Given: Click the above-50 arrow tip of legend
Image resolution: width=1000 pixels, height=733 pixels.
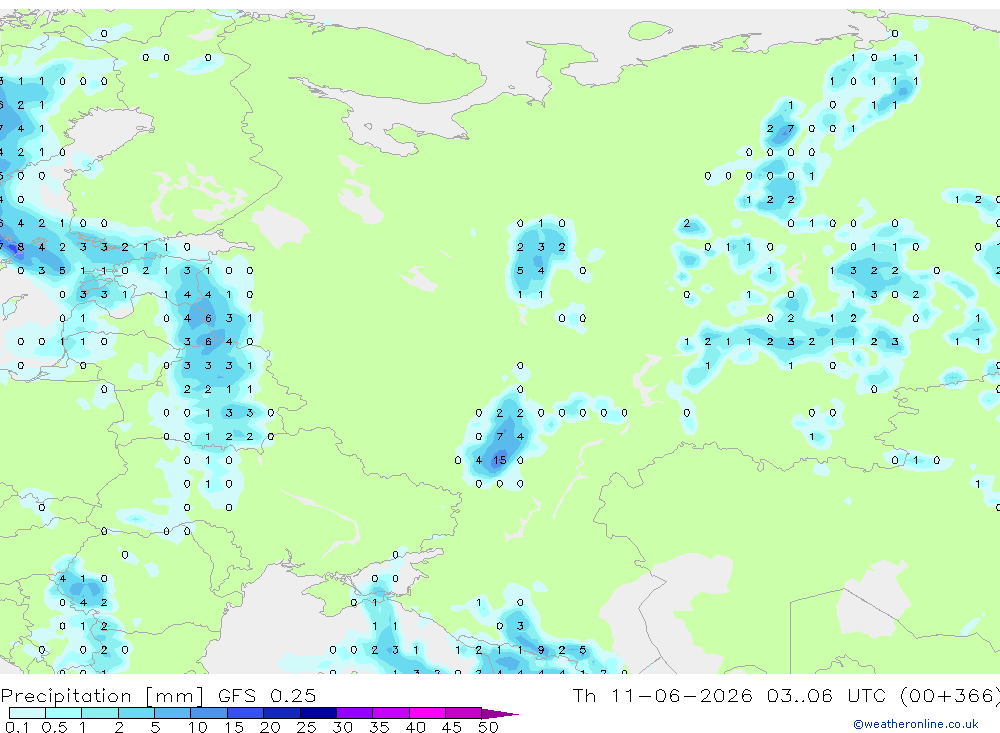Looking at the screenshot, I should [x=500, y=713].
